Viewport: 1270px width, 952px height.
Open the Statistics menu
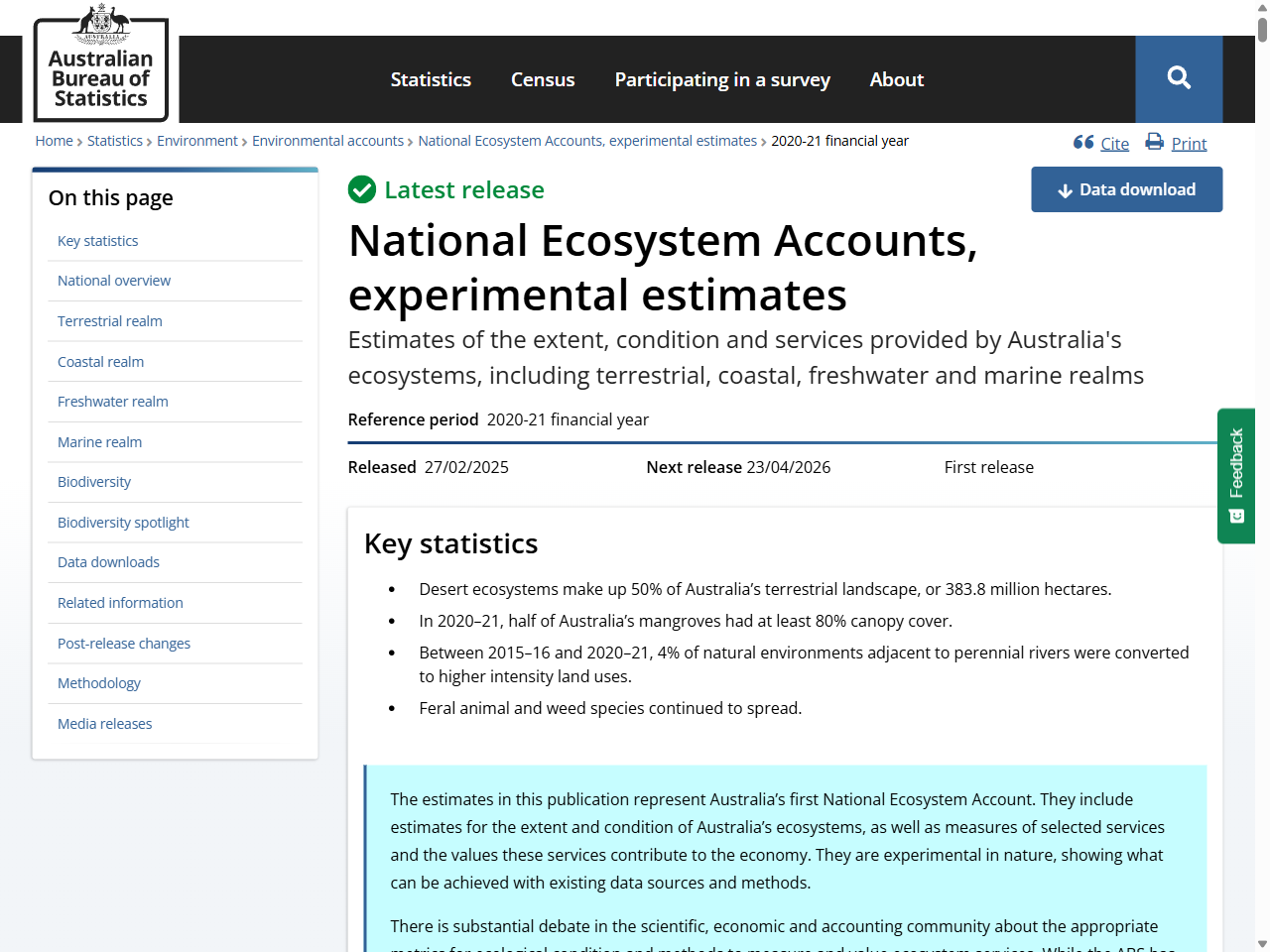[431, 79]
